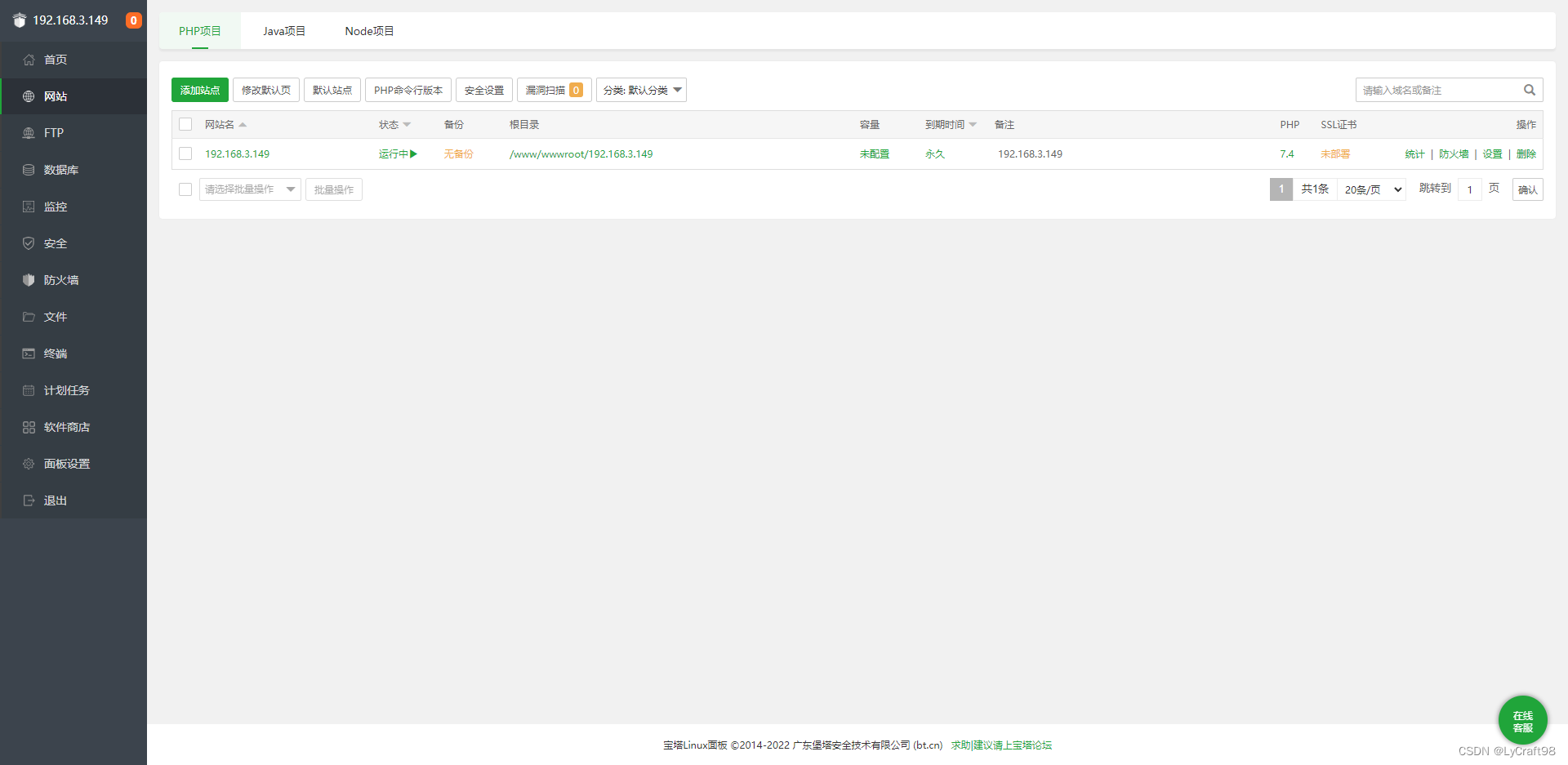Click the 无备份 backup link
The height and width of the screenshot is (765, 1568).
coord(458,153)
